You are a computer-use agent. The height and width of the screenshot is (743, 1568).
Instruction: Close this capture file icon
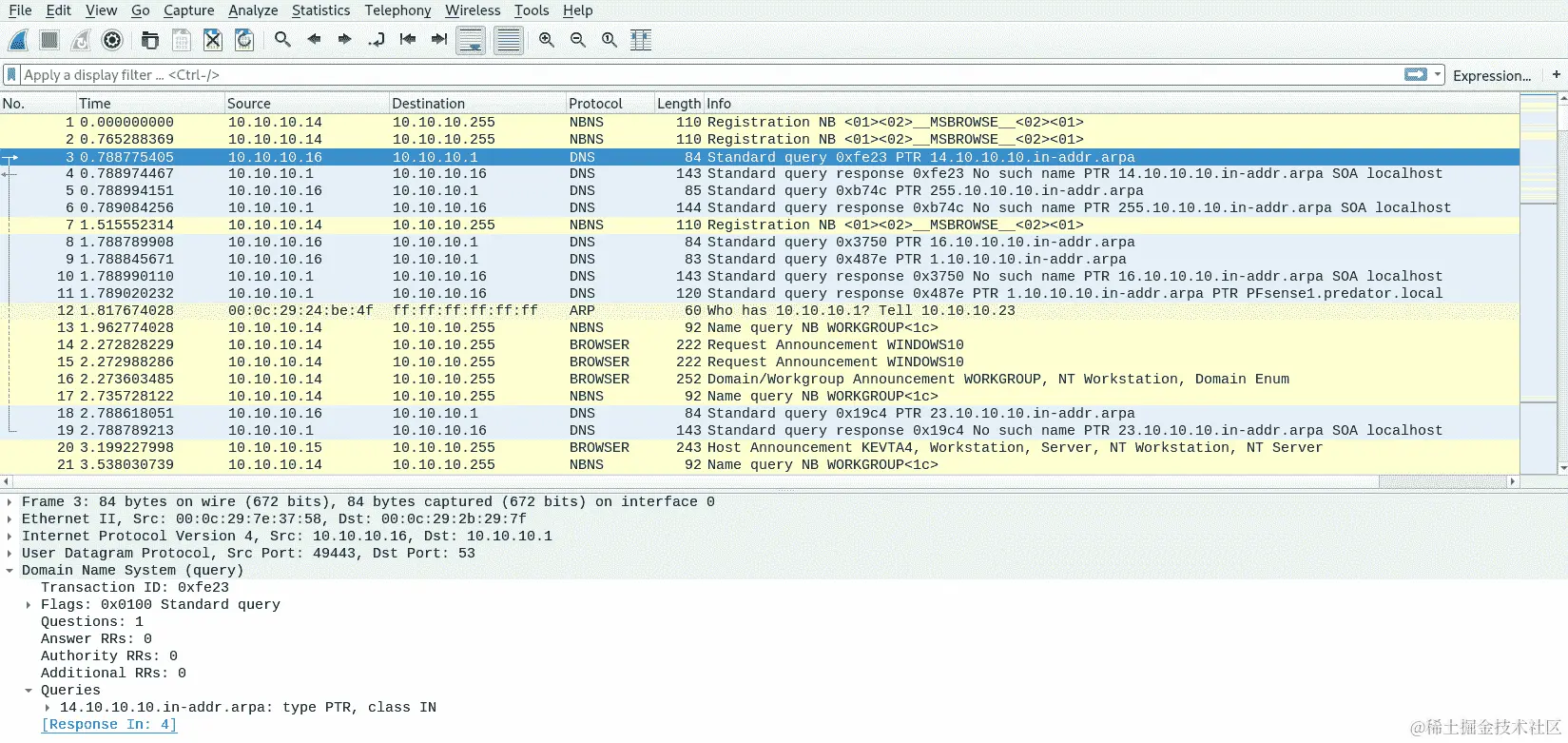pyautogui.click(x=213, y=40)
